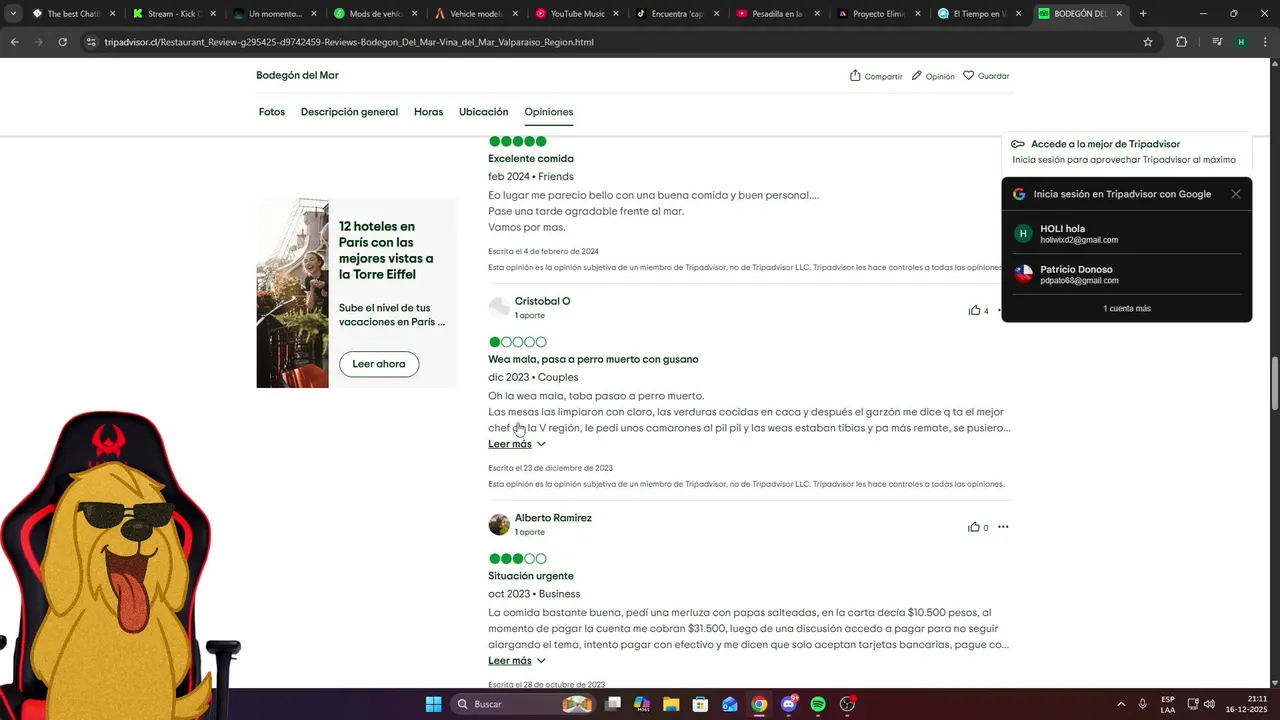Image resolution: width=1280 pixels, height=720 pixels.
Task: Show hidden system tray icons chevron
Action: coord(1120,704)
